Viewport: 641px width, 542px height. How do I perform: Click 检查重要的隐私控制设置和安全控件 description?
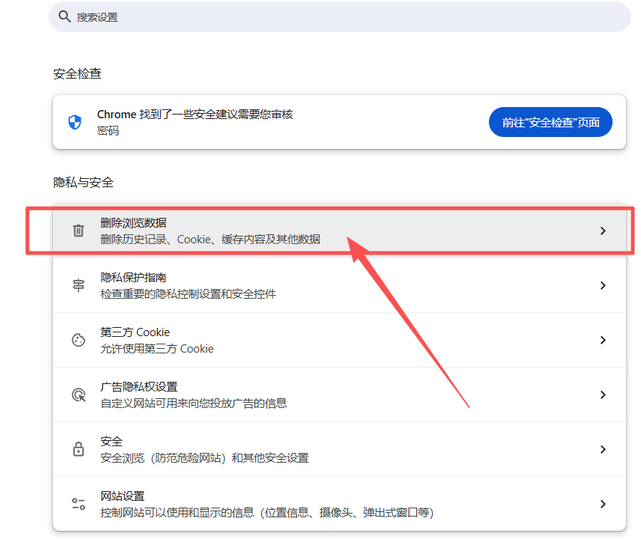pyautogui.click(x=188, y=294)
